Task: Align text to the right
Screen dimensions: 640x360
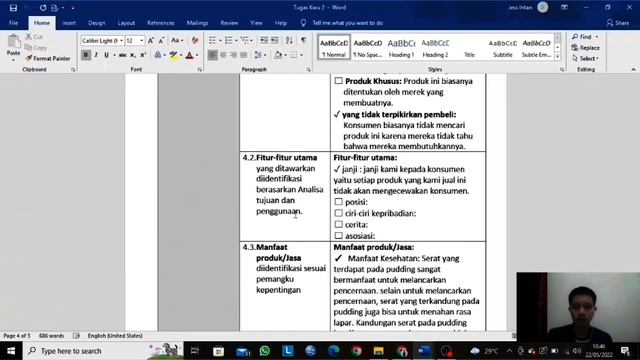Action: 233,55
